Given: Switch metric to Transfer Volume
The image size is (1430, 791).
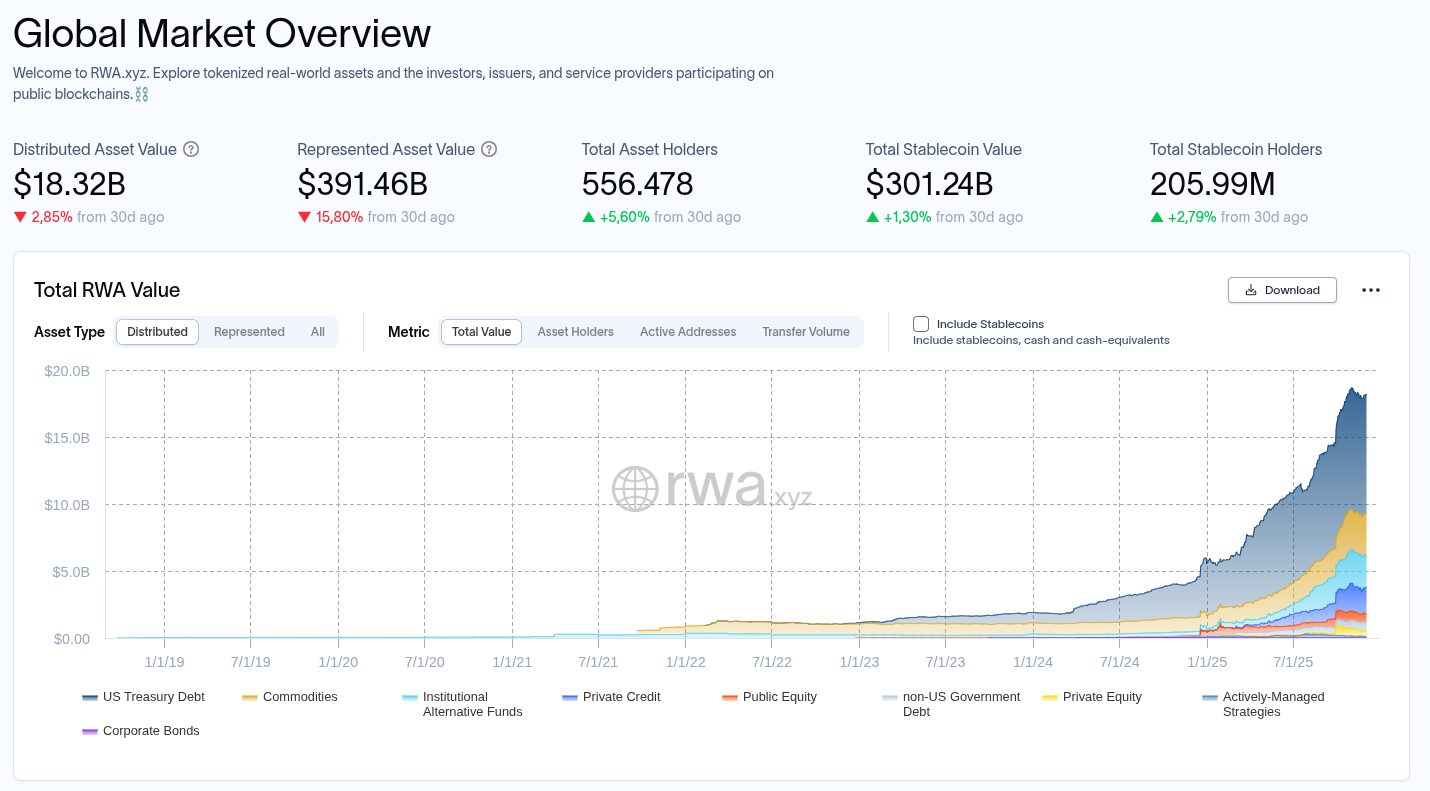Looking at the screenshot, I should click(806, 332).
